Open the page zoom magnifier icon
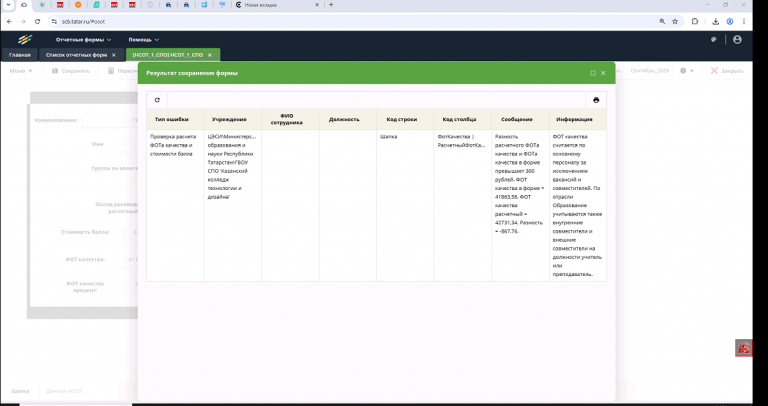This screenshot has width=768, height=406. [662, 22]
